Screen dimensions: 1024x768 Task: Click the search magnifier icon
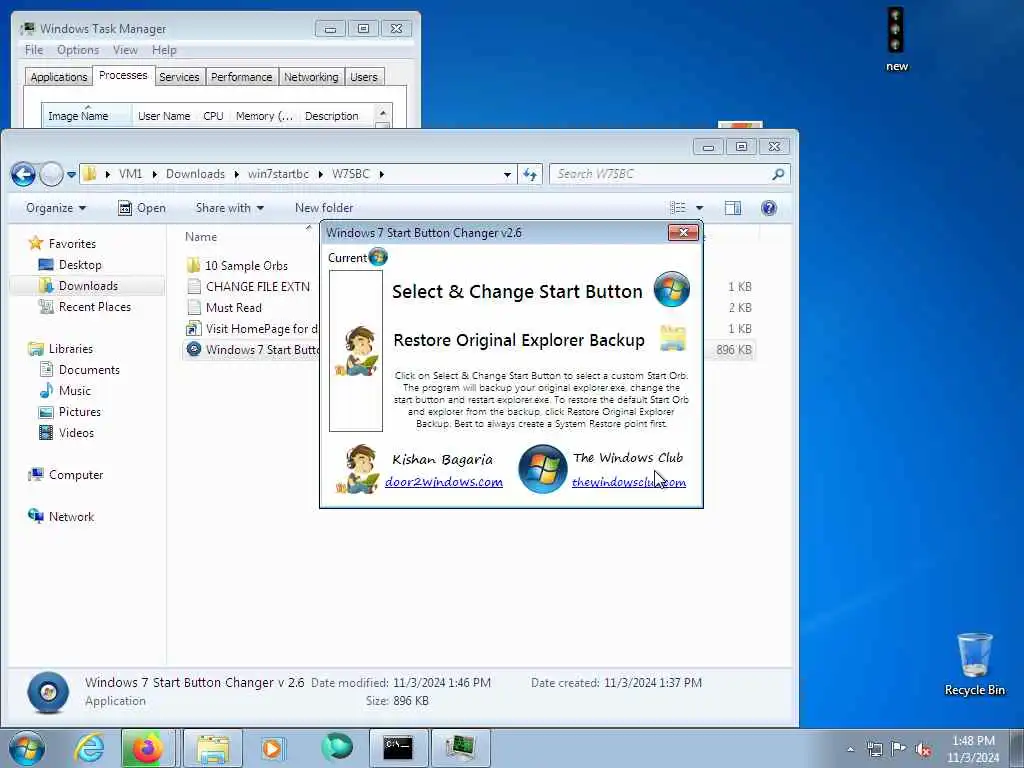[778, 174]
